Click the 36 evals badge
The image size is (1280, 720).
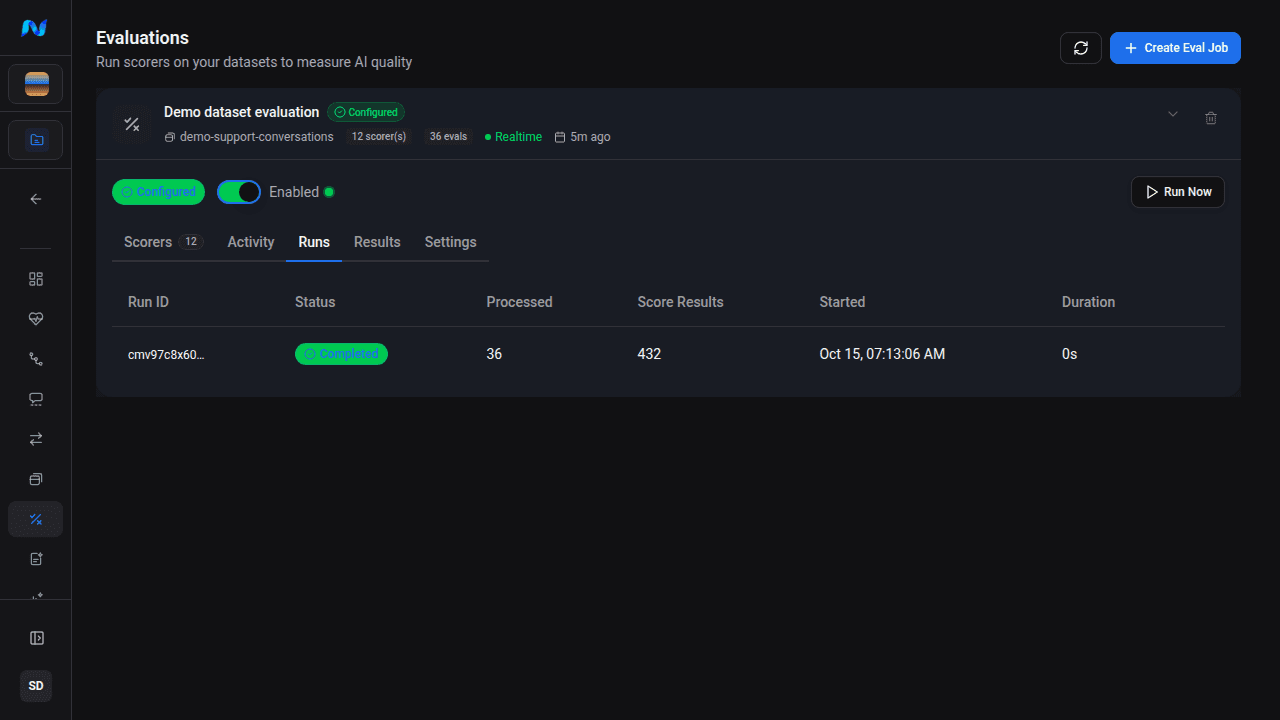tap(449, 137)
